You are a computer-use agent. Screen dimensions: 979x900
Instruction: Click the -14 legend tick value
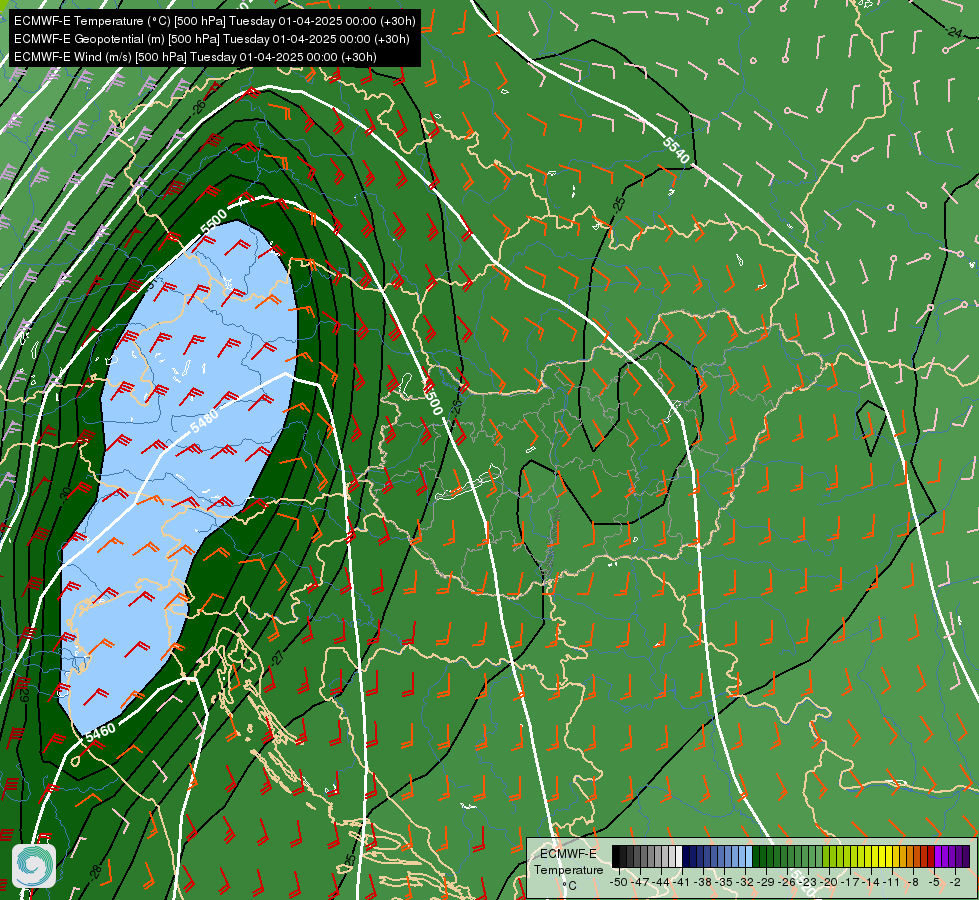pyautogui.click(x=871, y=882)
